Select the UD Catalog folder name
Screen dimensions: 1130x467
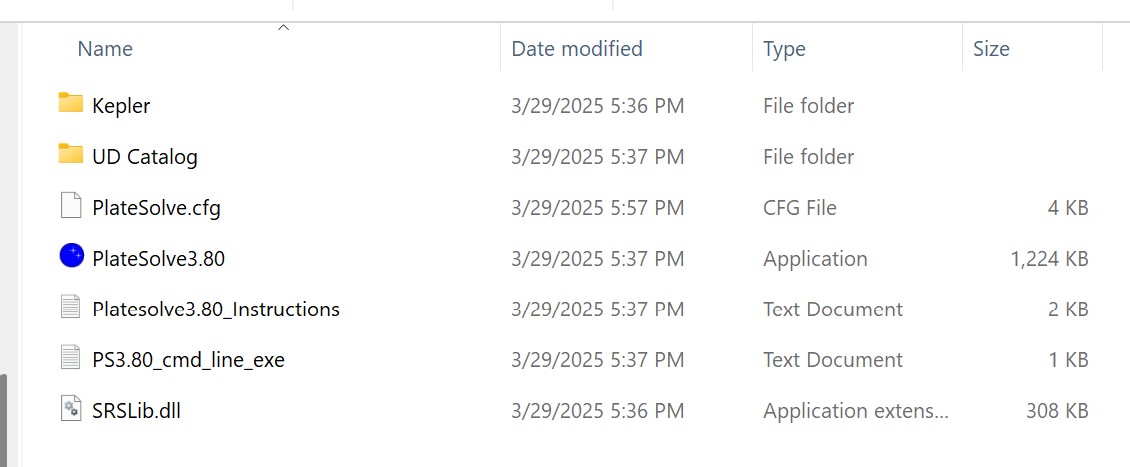click(145, 156)
